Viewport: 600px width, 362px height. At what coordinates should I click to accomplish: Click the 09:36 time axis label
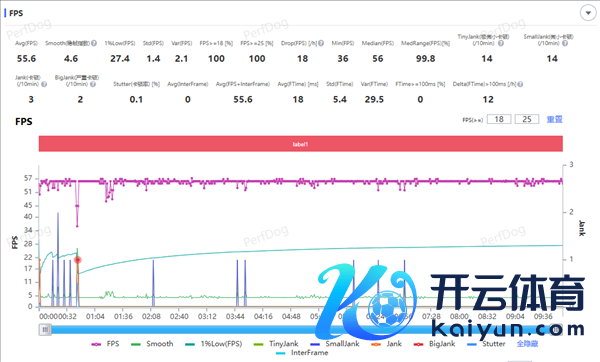(543, 317)
